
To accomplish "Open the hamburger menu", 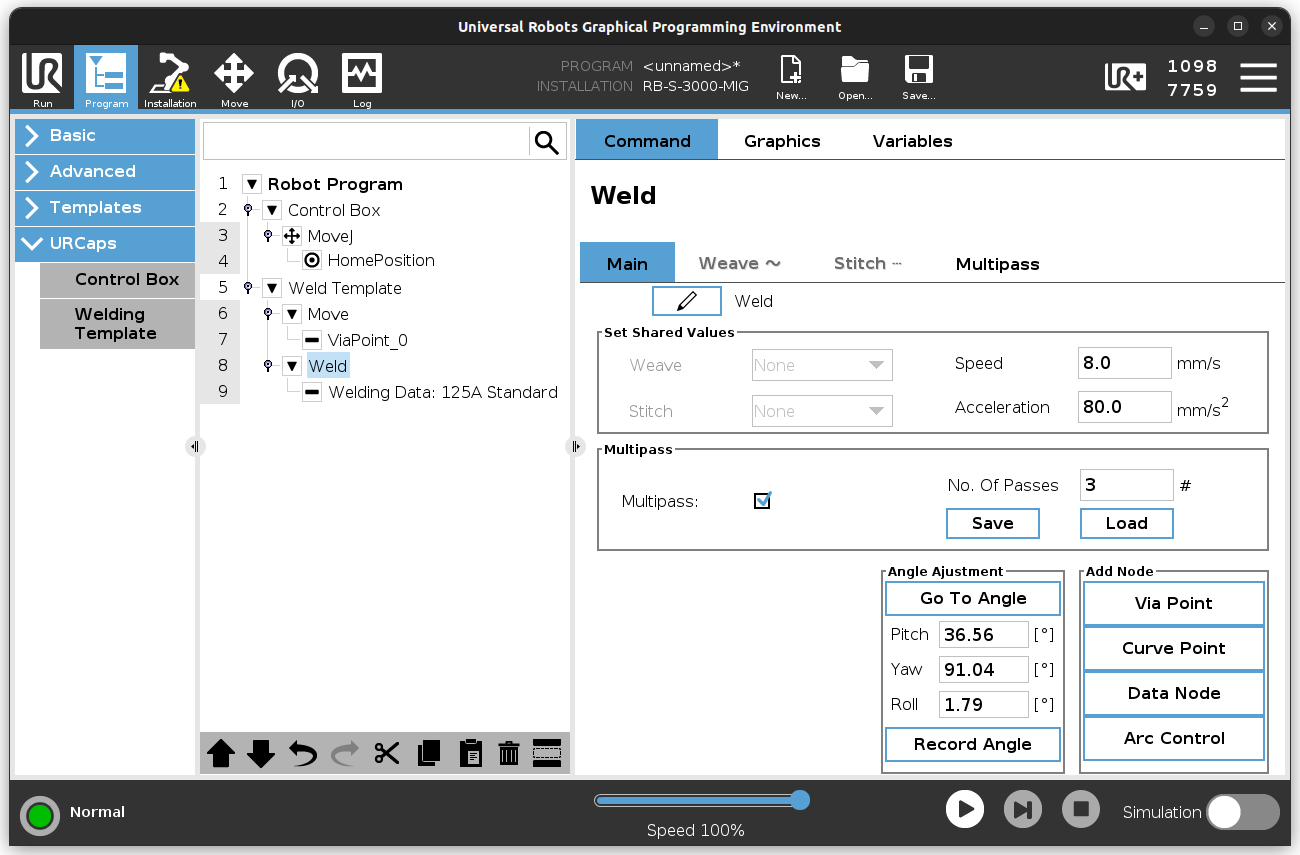I will click(1258, 78).
